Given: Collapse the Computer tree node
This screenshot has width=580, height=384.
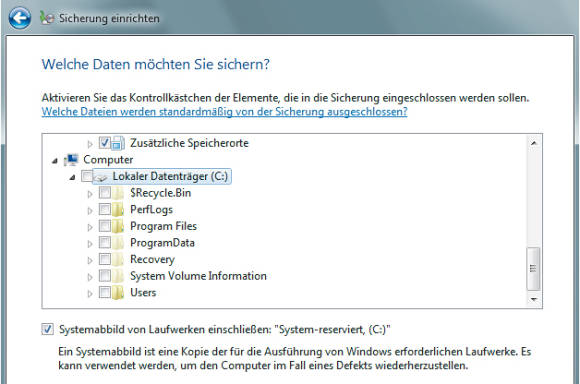Looking at the screenshot, I should coord(55,161).
